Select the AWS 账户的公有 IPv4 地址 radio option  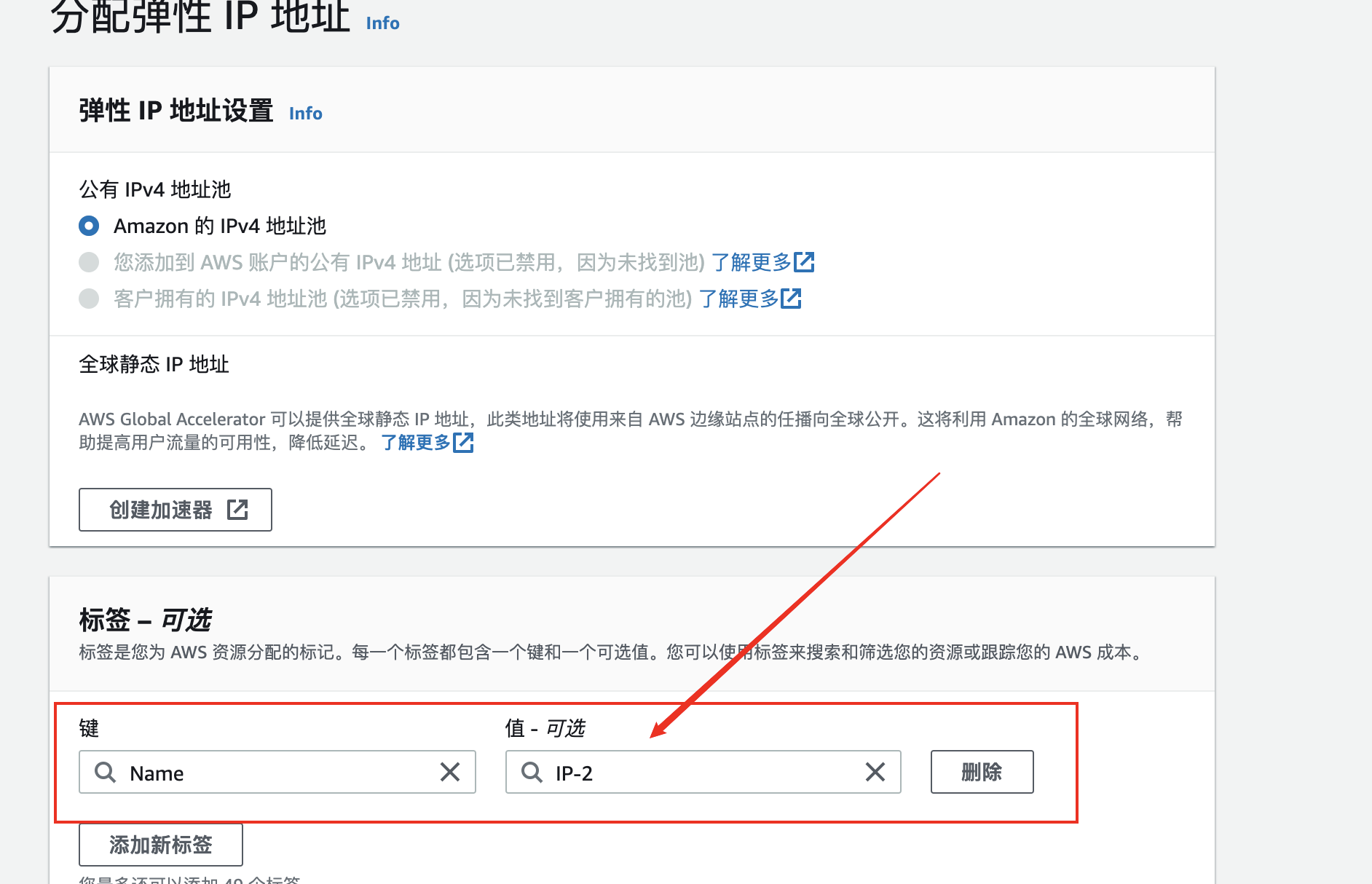click(x=89, y=262)
